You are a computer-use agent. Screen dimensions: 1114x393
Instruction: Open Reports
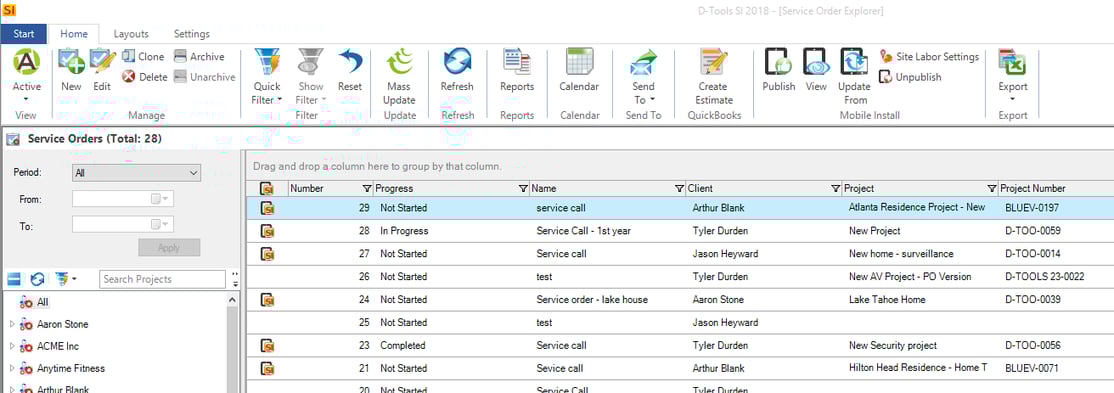pyautogui.click(x=517, y=71)
